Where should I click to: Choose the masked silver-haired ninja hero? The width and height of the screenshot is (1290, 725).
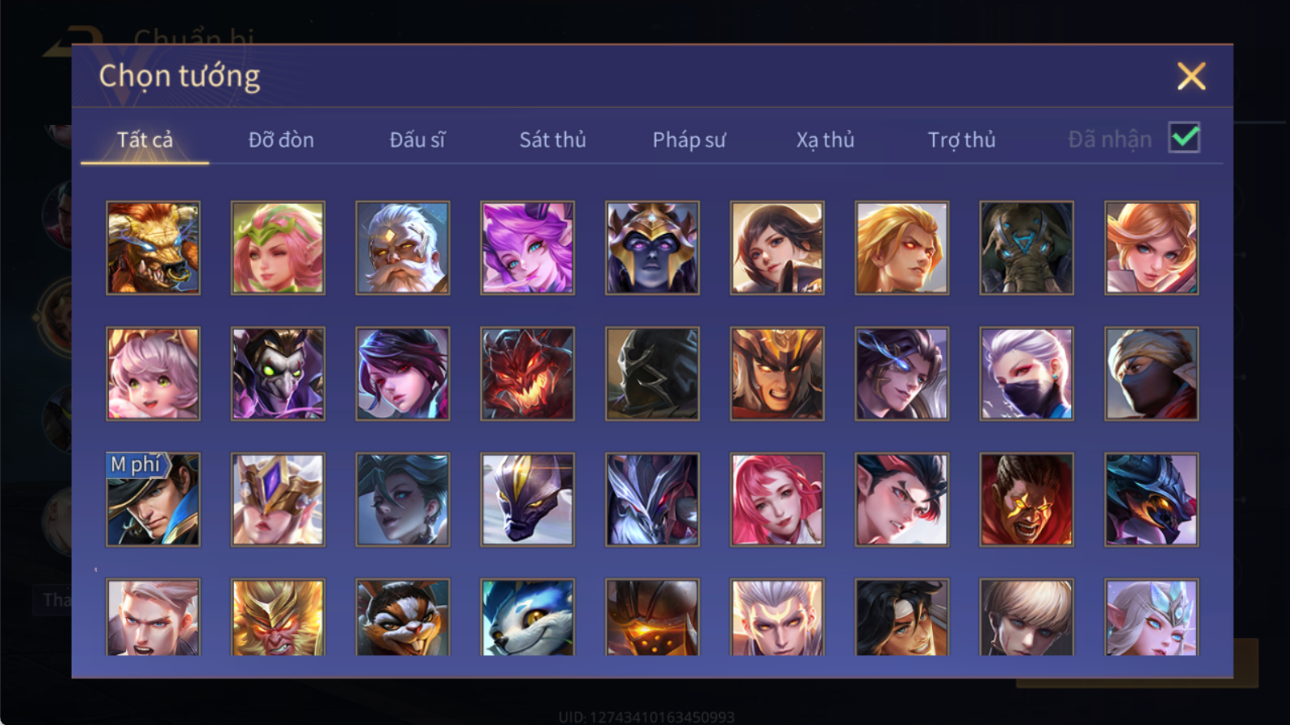click(1026, 374)
